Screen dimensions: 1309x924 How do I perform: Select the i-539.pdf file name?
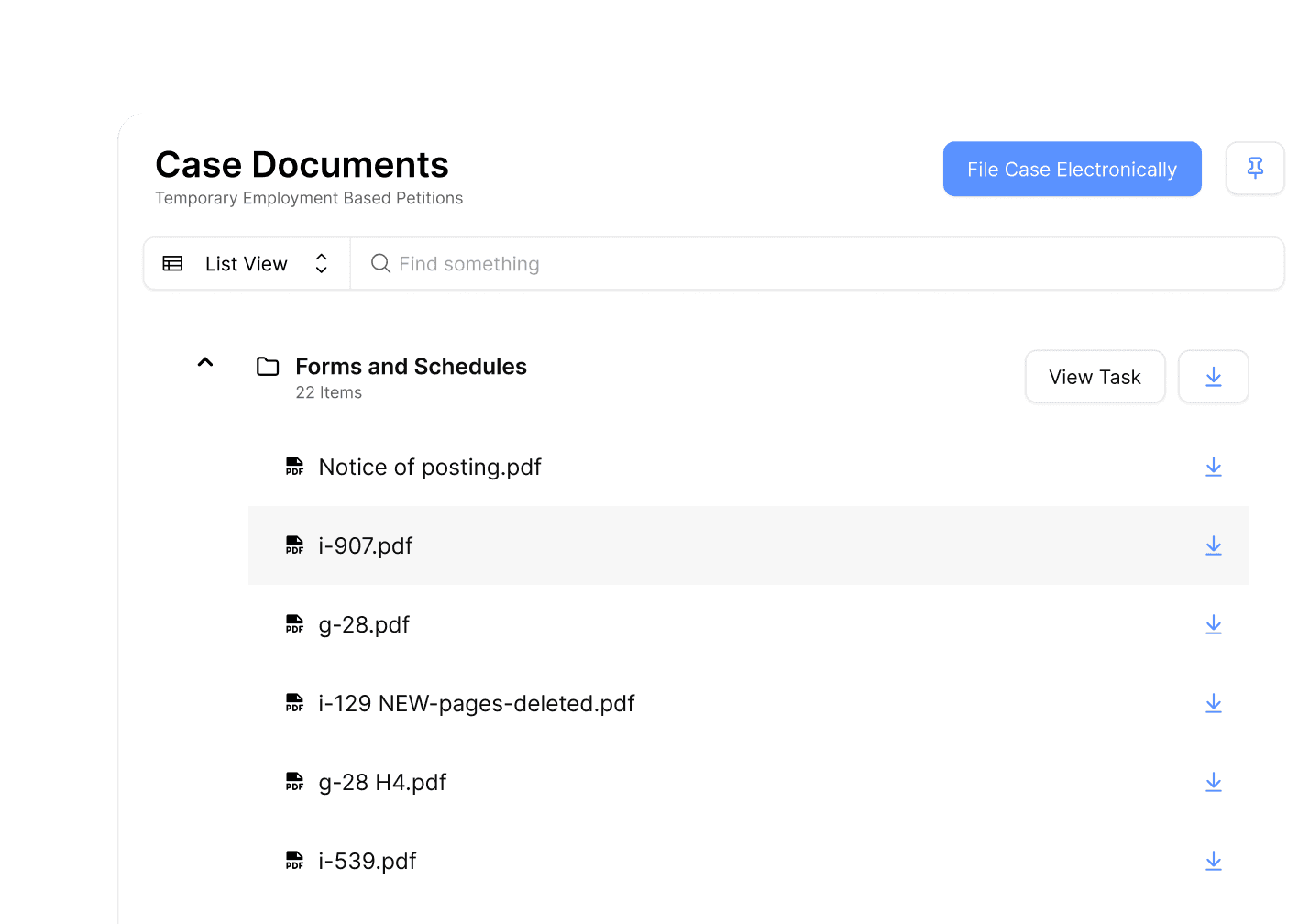(x=368, y=862)
